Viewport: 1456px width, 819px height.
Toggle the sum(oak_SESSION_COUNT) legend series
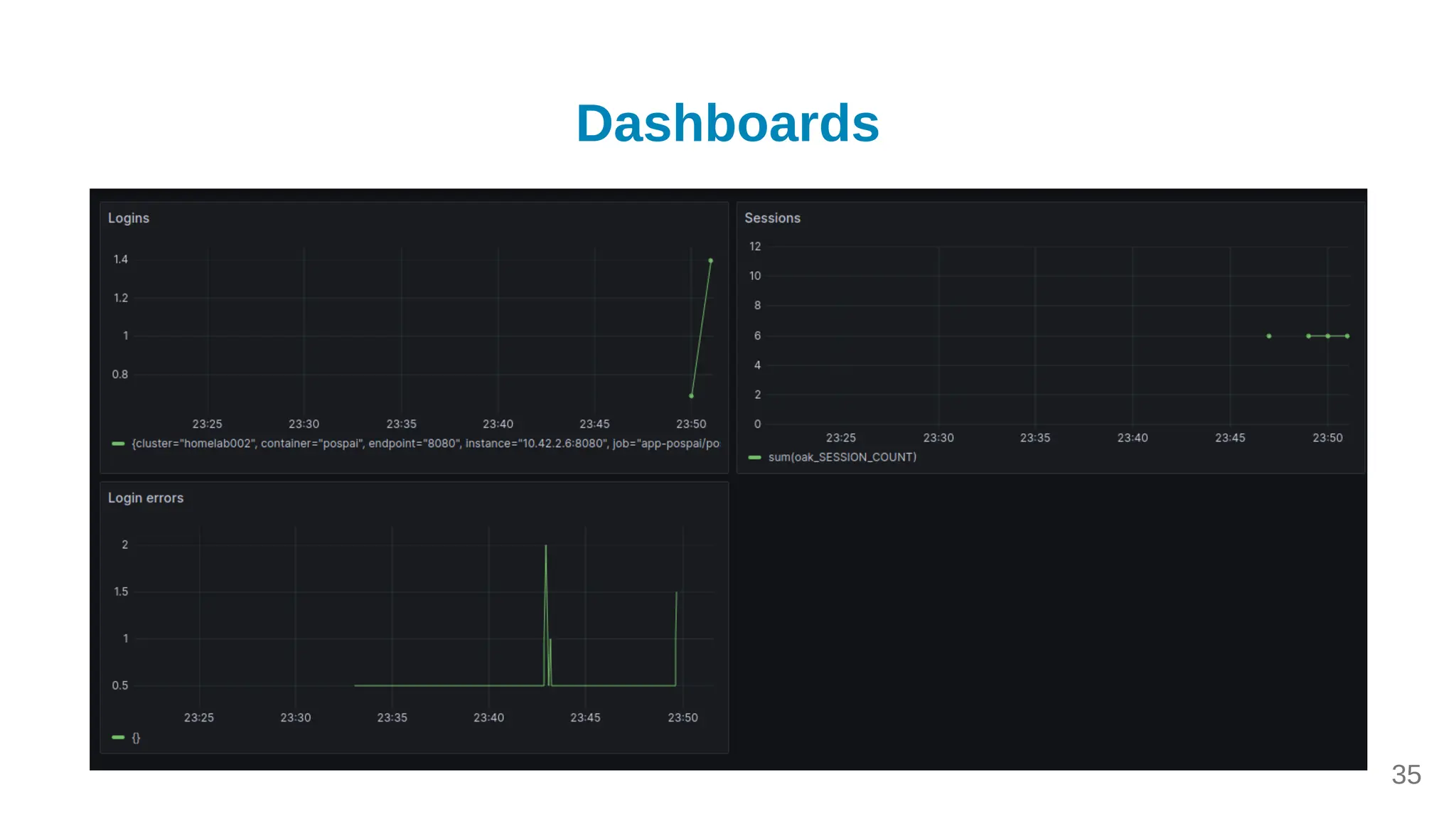(842, 457)
